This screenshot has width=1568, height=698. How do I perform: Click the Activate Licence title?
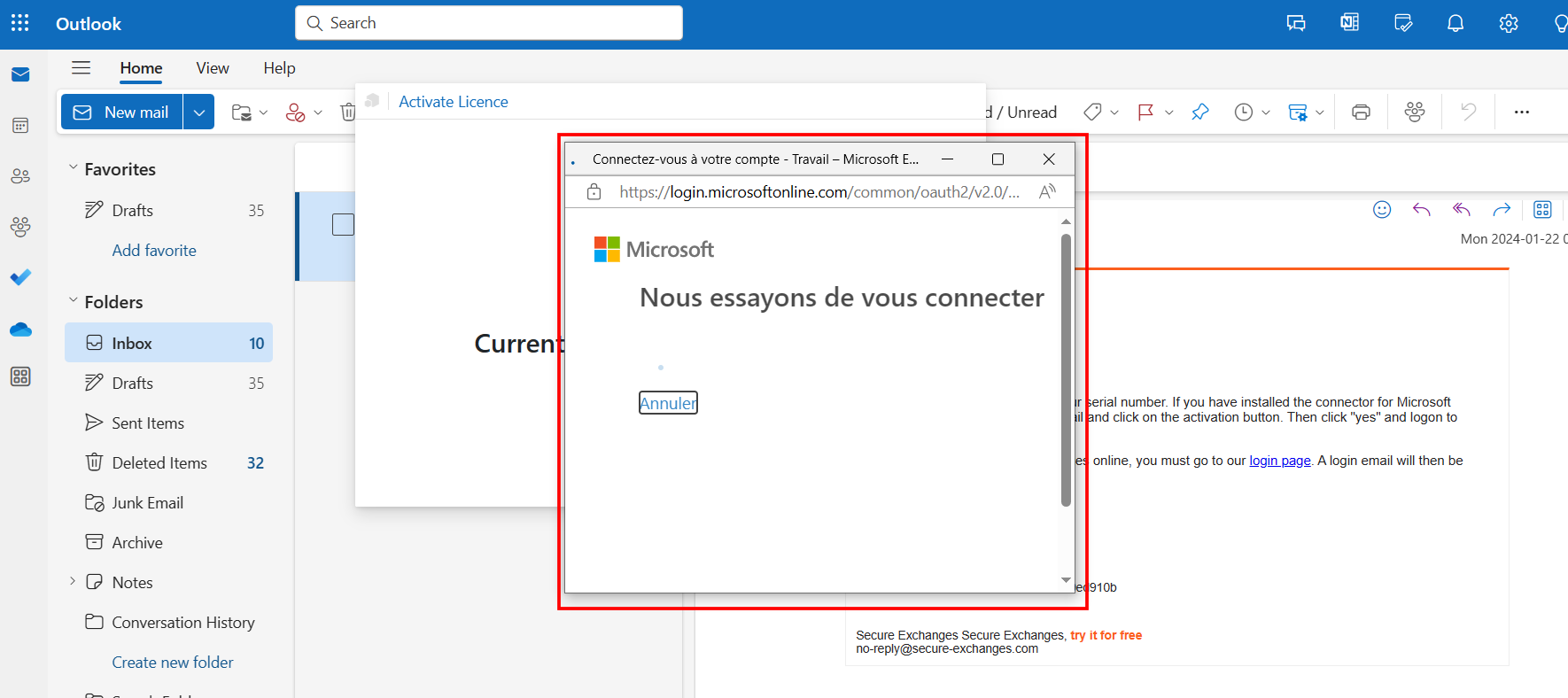click(x=454, y=102)
